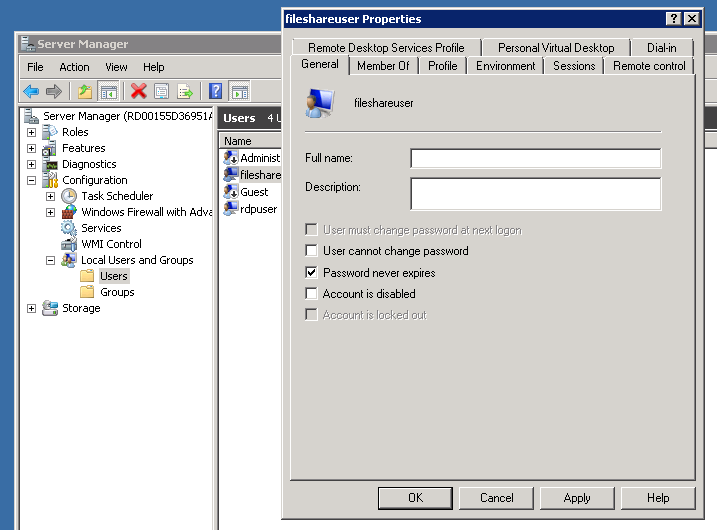Click the context help question mark in dialog title

[673, 19]
